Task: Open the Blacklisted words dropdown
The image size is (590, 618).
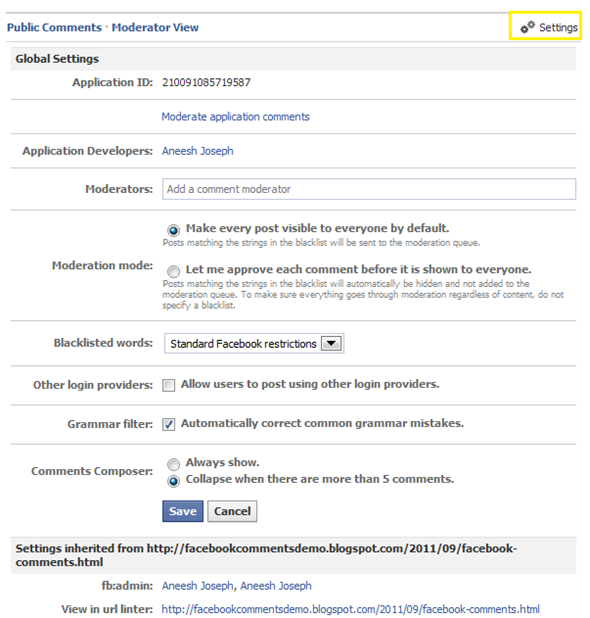Action: coord(254,344)
